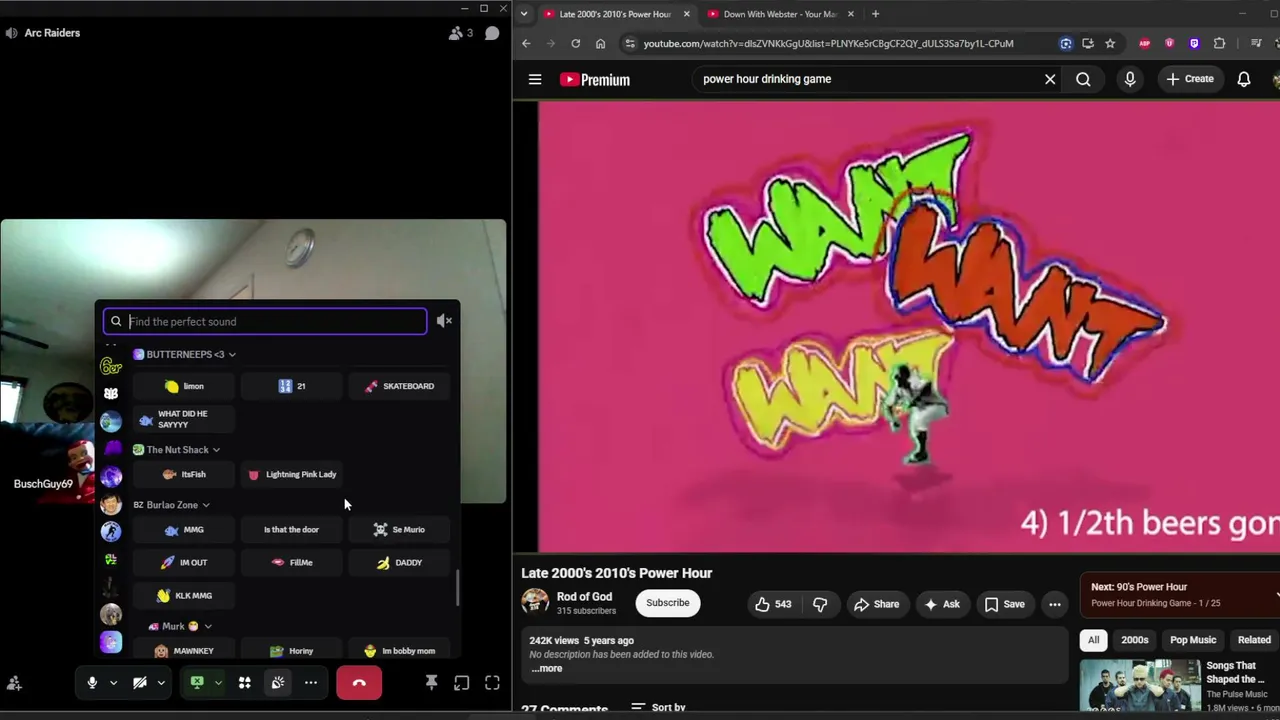Invite friends to the call
Viewport: 1280px width, 720px height.
[x=14, y=684]
